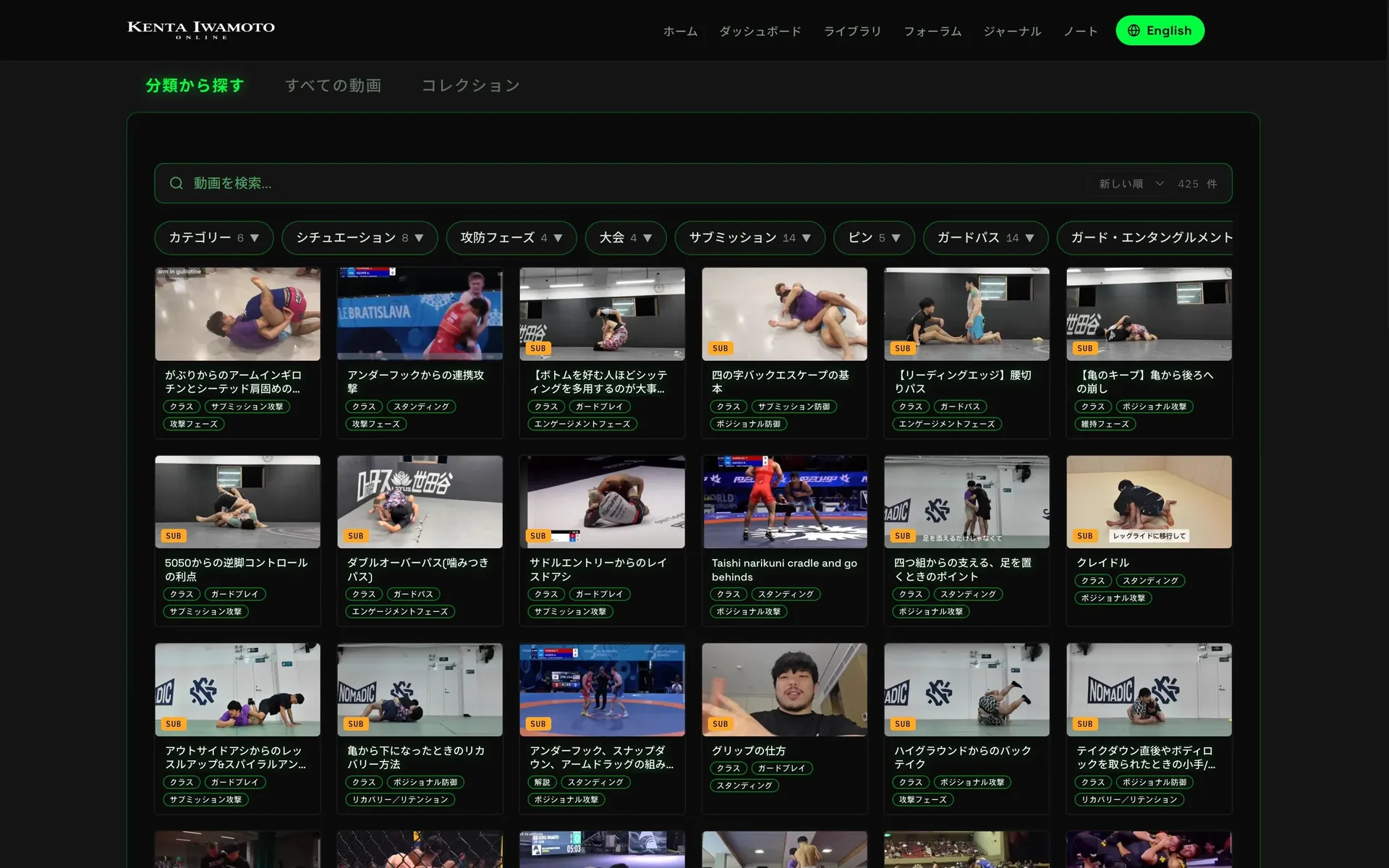This screenshot has width=1389, height=868.
Task: Open the アンダーフックからの連携攻撃 video thumbnail
Action: point(420,314)
